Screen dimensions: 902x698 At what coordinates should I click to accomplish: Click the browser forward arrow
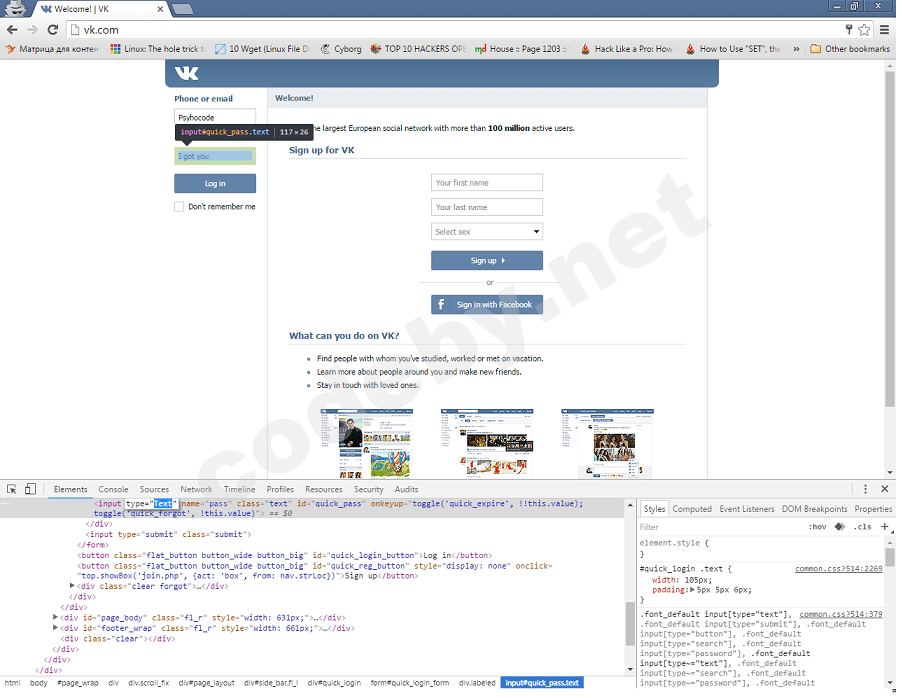click(x=32, y=30)
